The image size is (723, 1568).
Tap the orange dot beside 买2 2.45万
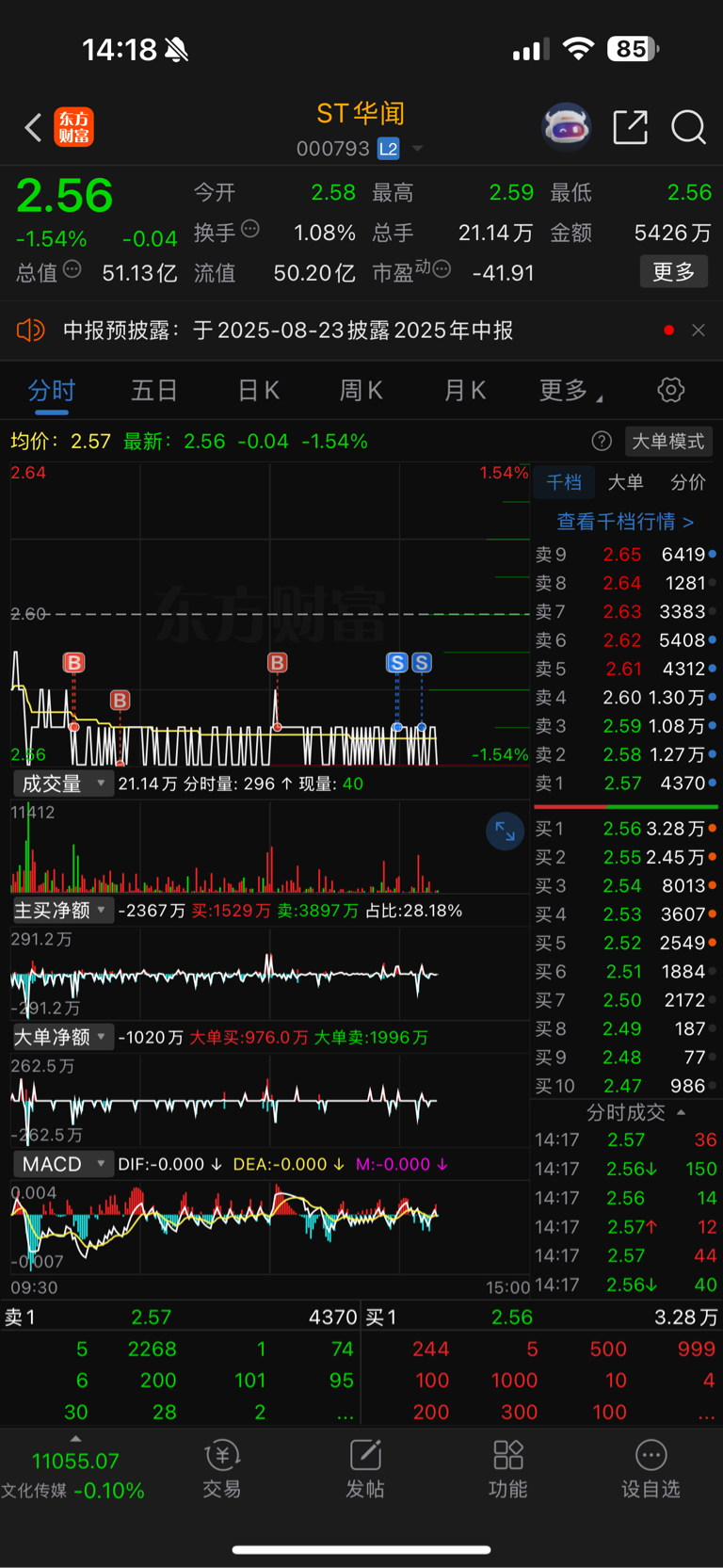[x=713, y=857]
